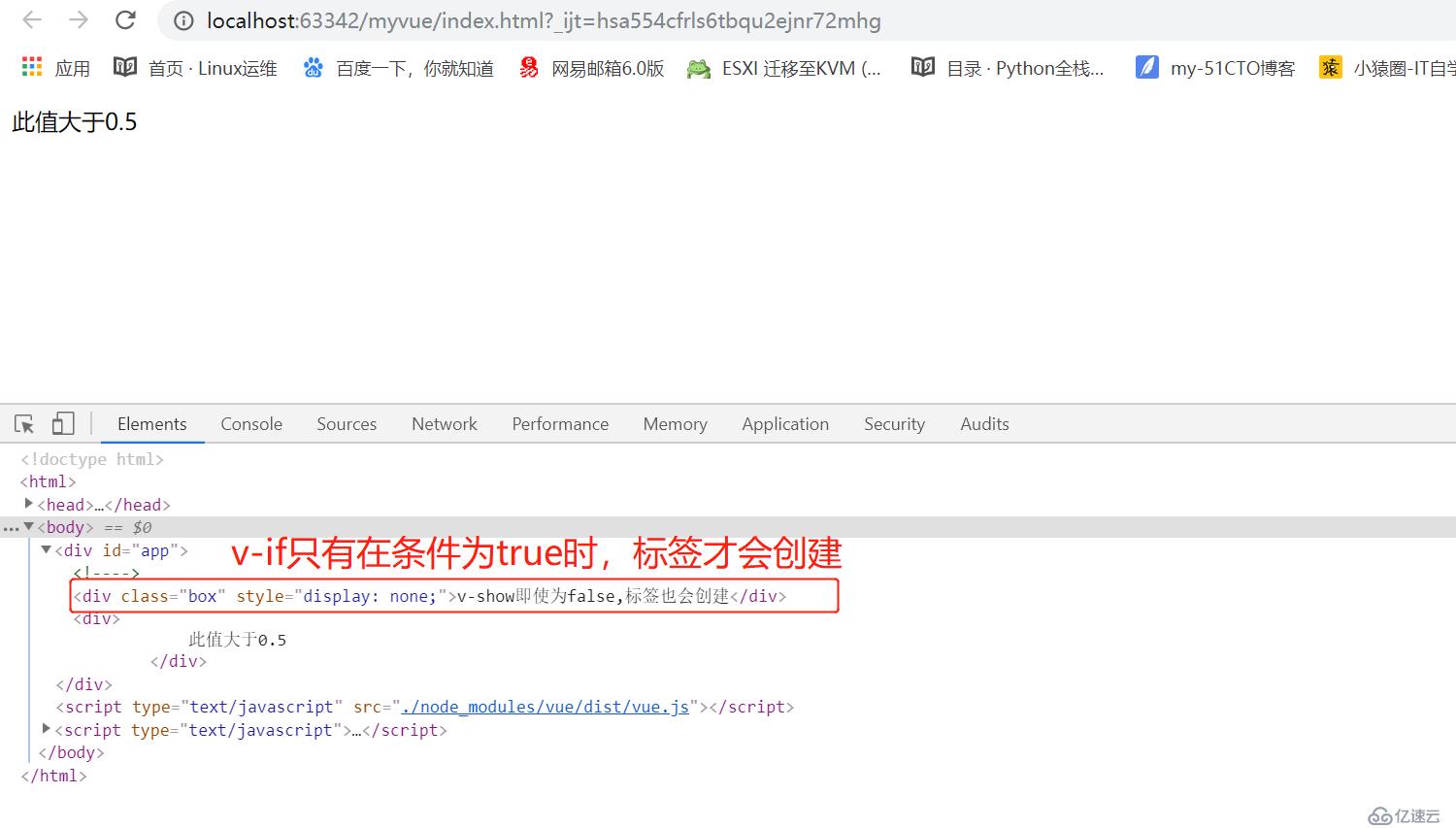Select the DOM text node 此值大于0.5
The height and width of the screenshot is (828, 1456).
click(237, 640)
